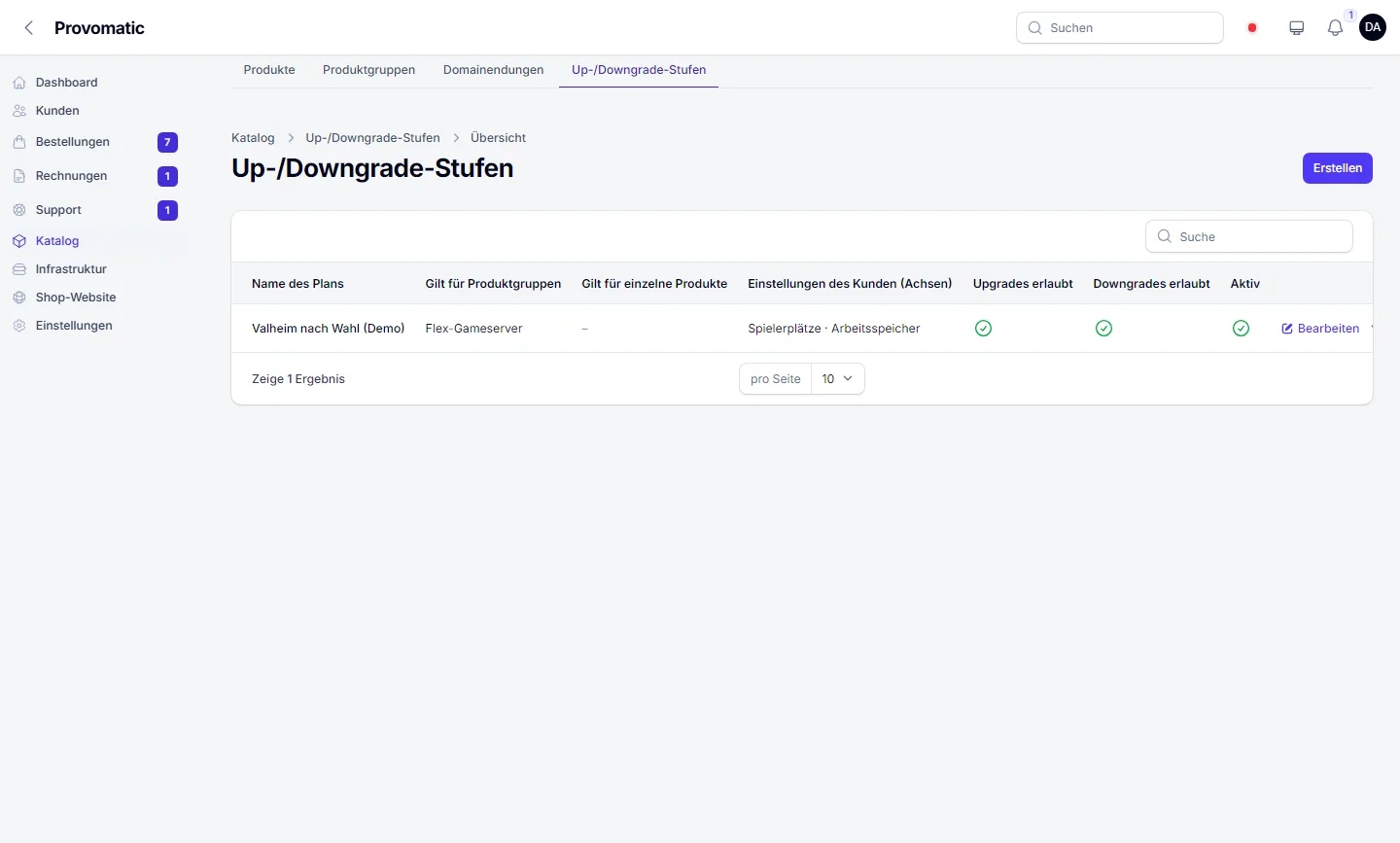The height and width of the screenshot is (843, 1400).
Task: Open Kunden in the sidebar
Action: (57, 111)
